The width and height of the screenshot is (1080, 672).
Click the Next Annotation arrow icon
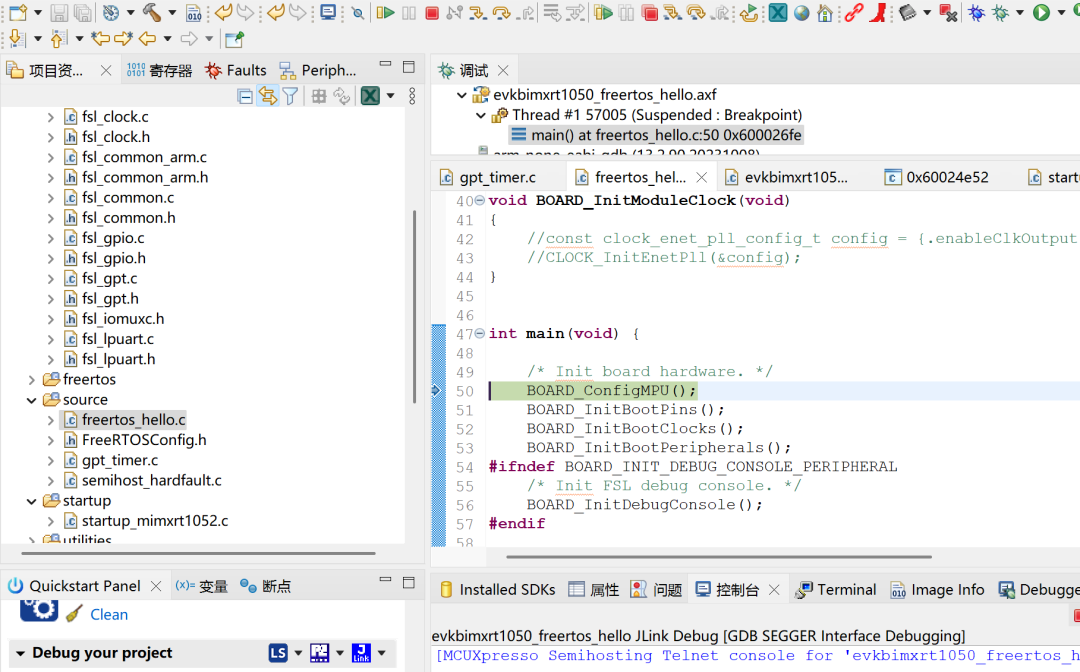[x=17, y=39]
